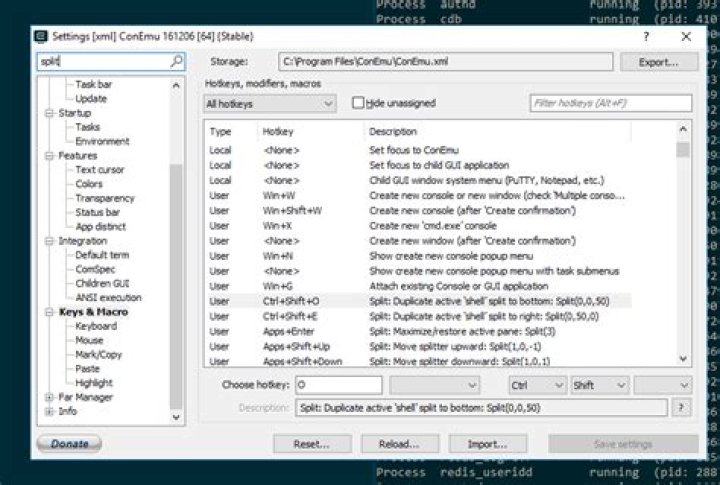Select Transparency in the settings tree
Image resolution: width=720 pixels, height=485 pixels.
pos(105,198)
